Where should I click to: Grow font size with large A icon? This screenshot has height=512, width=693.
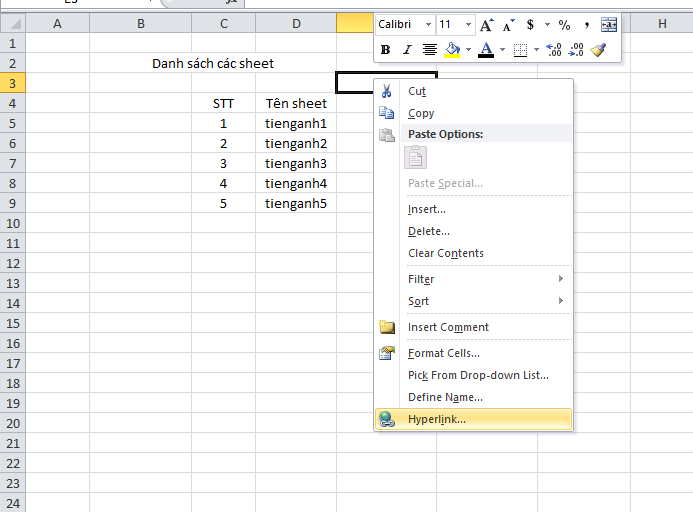[487, 25]
